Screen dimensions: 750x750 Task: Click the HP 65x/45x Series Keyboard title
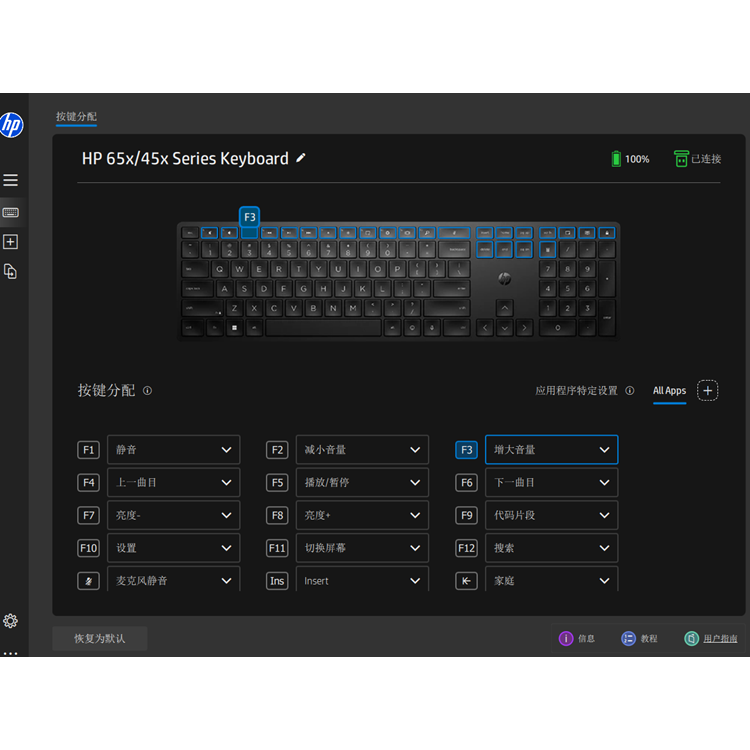pyautogui.click(x=185, y=158)
